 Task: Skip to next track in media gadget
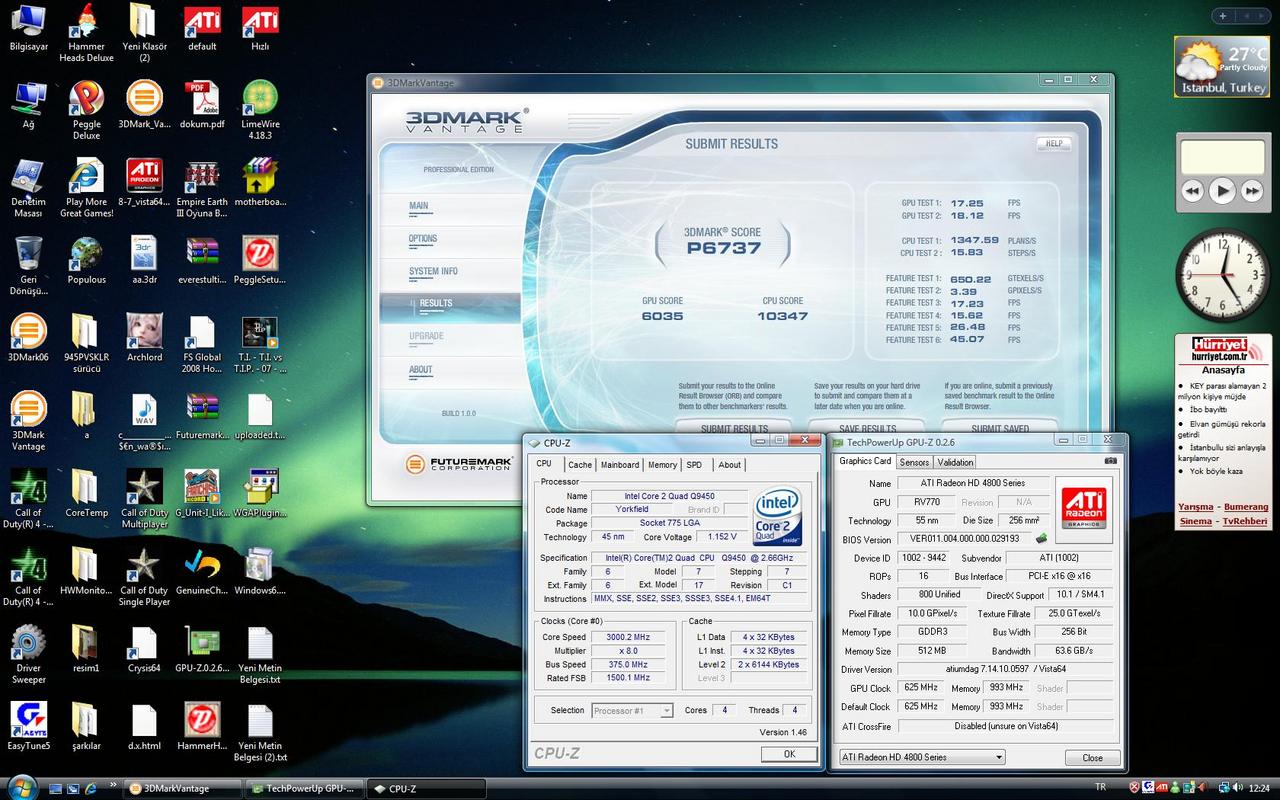click(1252, 190)
